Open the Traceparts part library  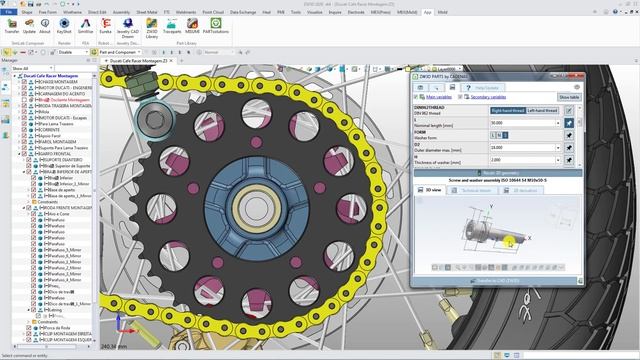pos(172,26)
